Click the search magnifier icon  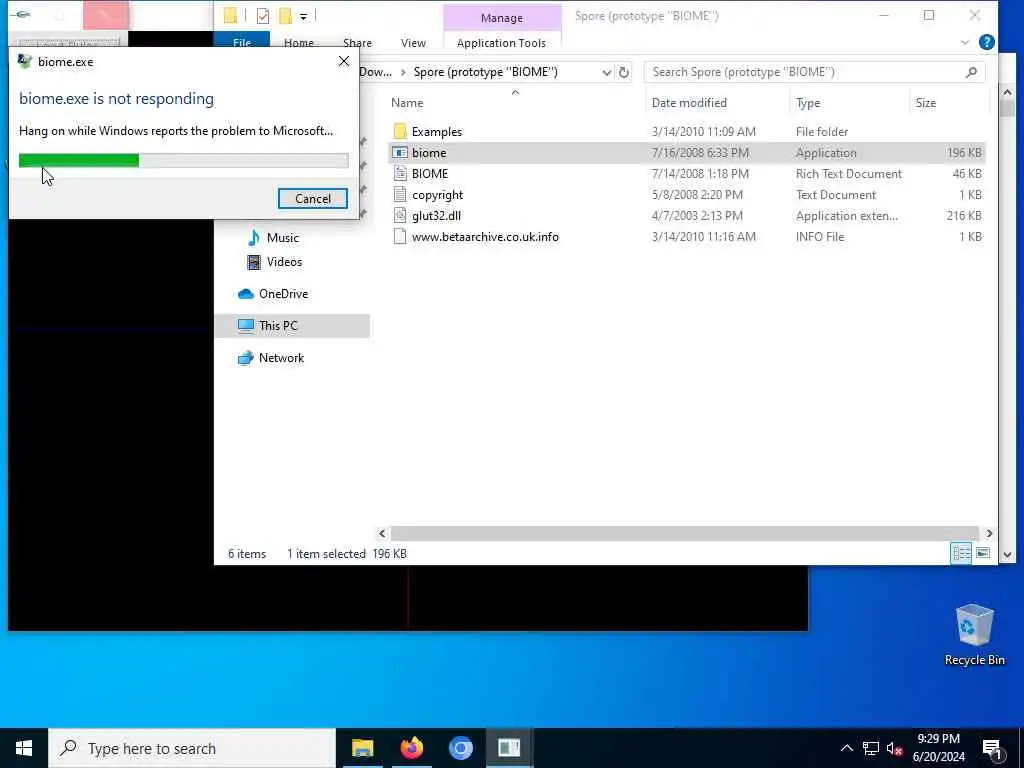(x=971, y=72)
